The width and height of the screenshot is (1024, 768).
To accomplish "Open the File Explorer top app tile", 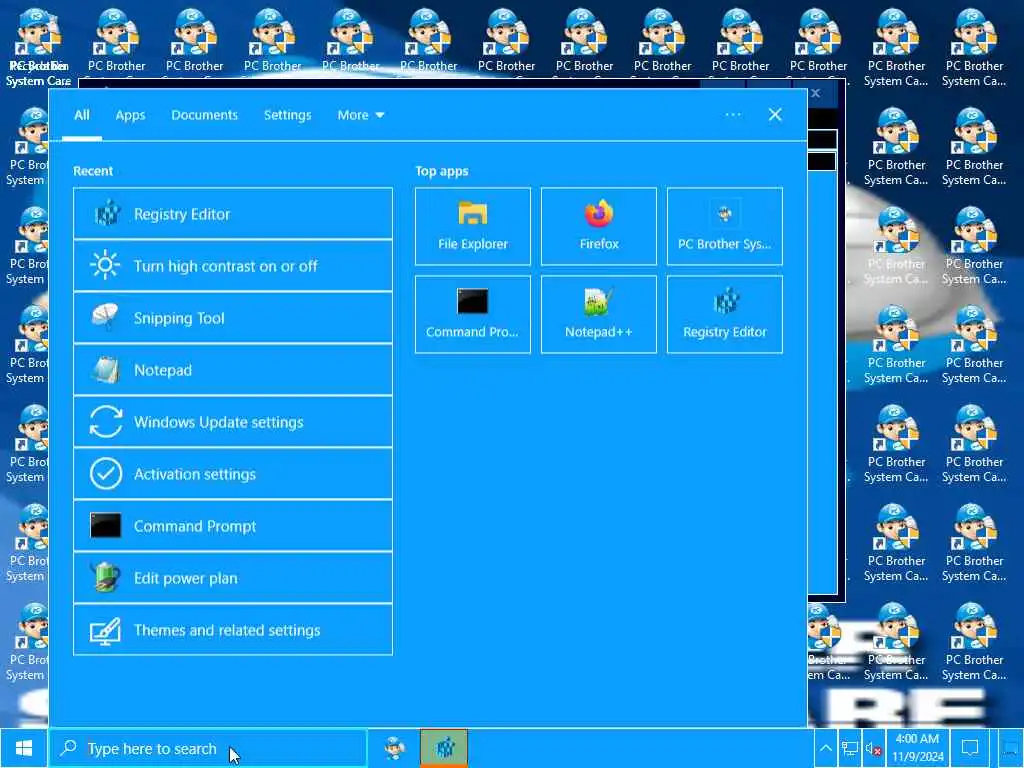I will point(473,227).
